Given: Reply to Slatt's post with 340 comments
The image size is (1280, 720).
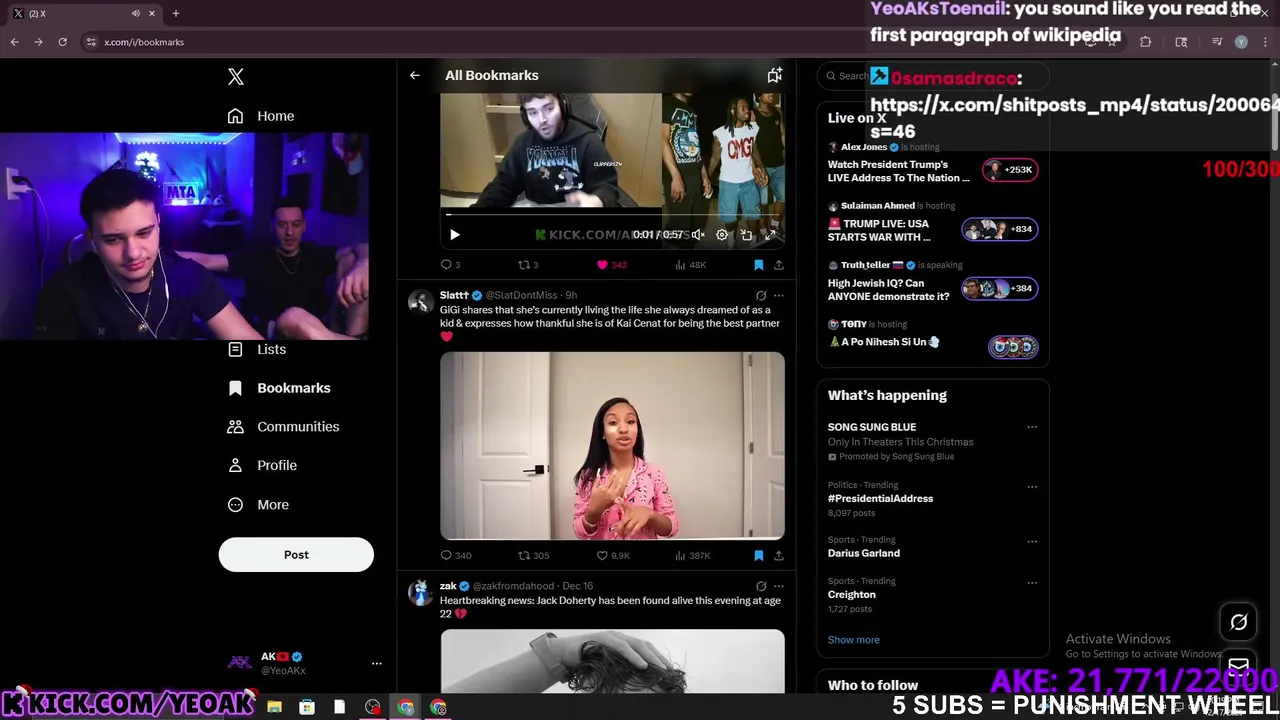Looking at the screenshot, I should 455,555.
